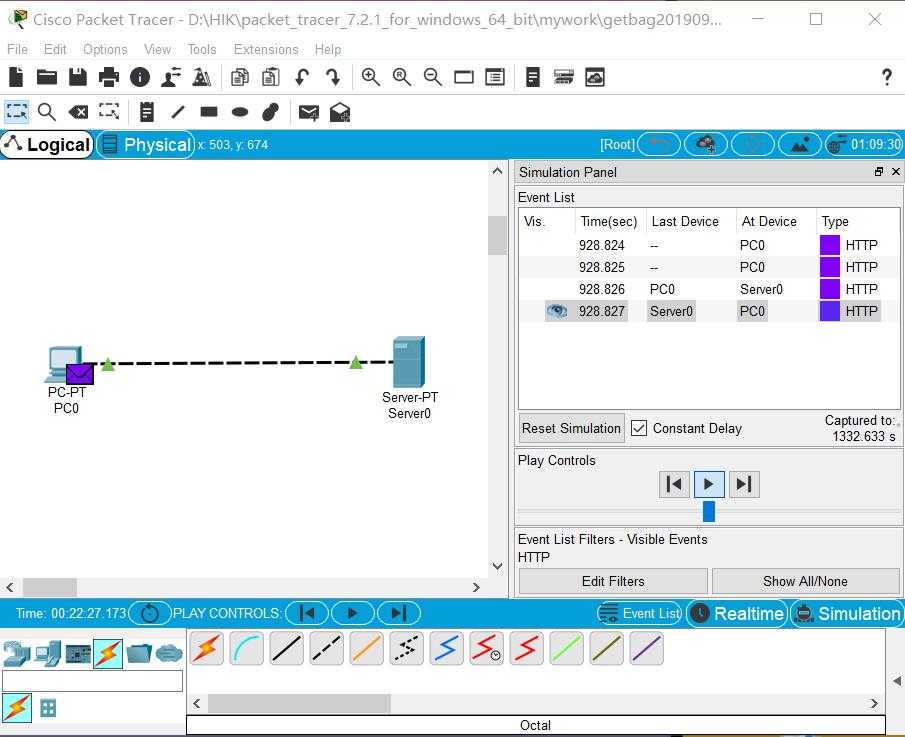Select the Server0 device in workspace

409,362
